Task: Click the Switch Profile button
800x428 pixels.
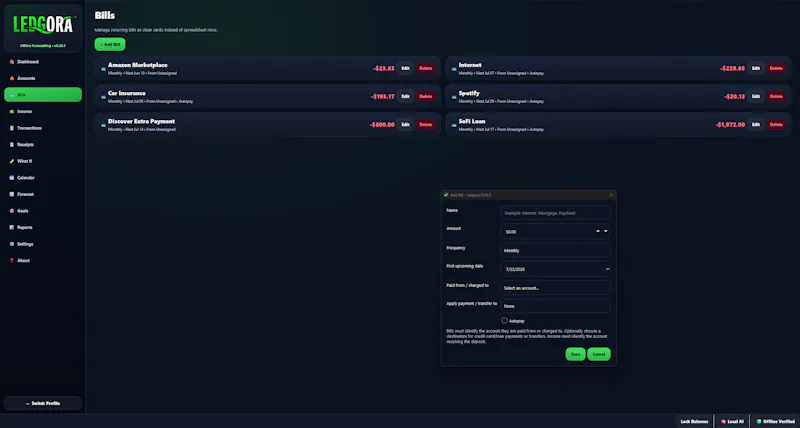Action: tap(43, 404)
